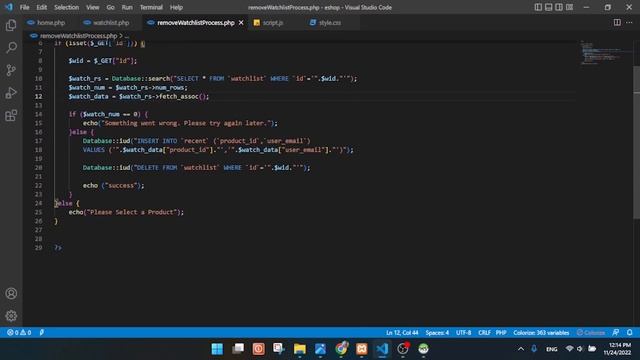Toggle Secondary Side Bar layout icon

click(x=559, y=7)
